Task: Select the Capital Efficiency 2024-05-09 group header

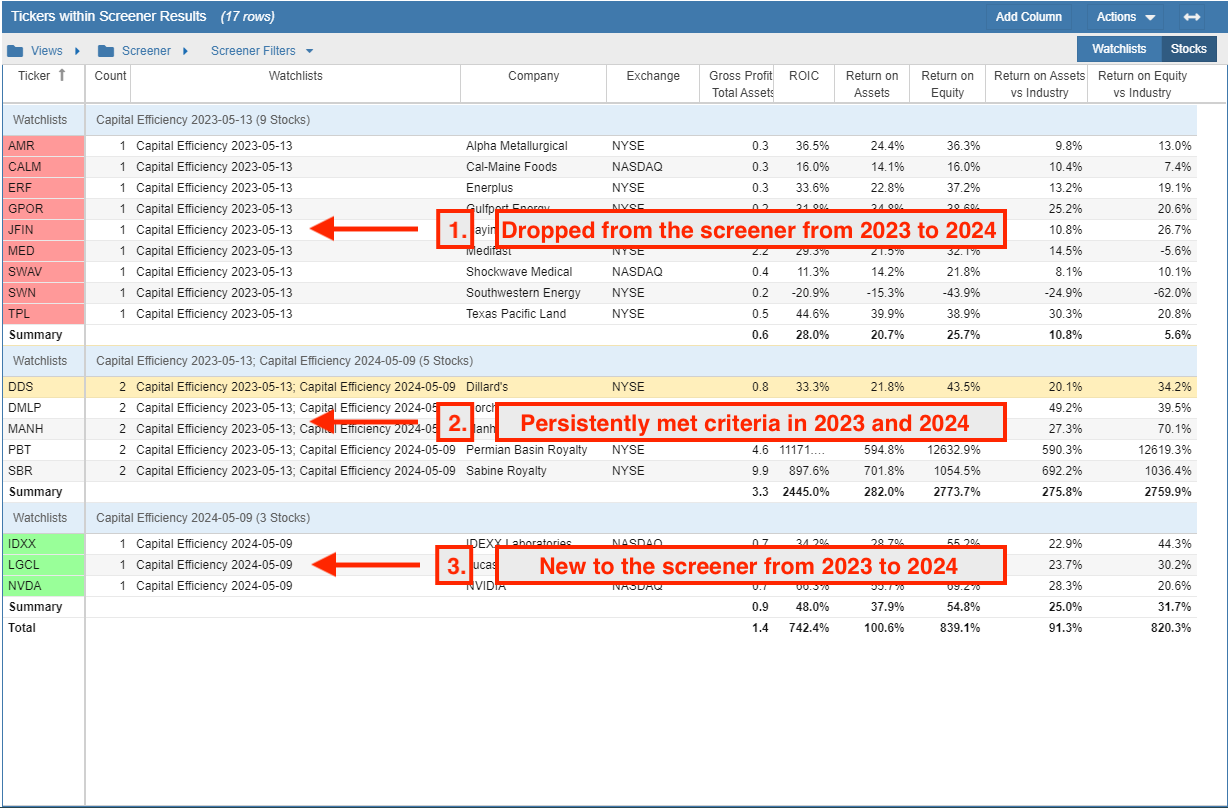Action: (x=203, y=518)
